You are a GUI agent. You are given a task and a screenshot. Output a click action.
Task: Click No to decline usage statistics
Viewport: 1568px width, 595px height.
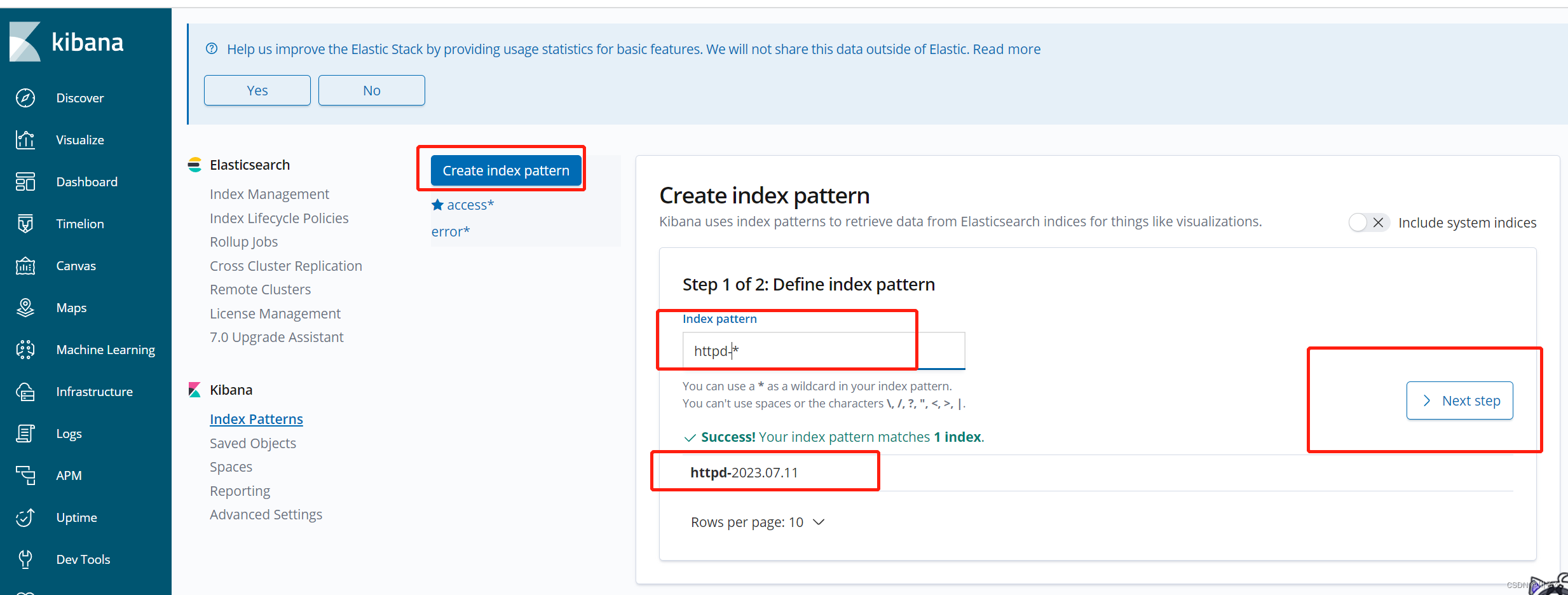[372, 90]
